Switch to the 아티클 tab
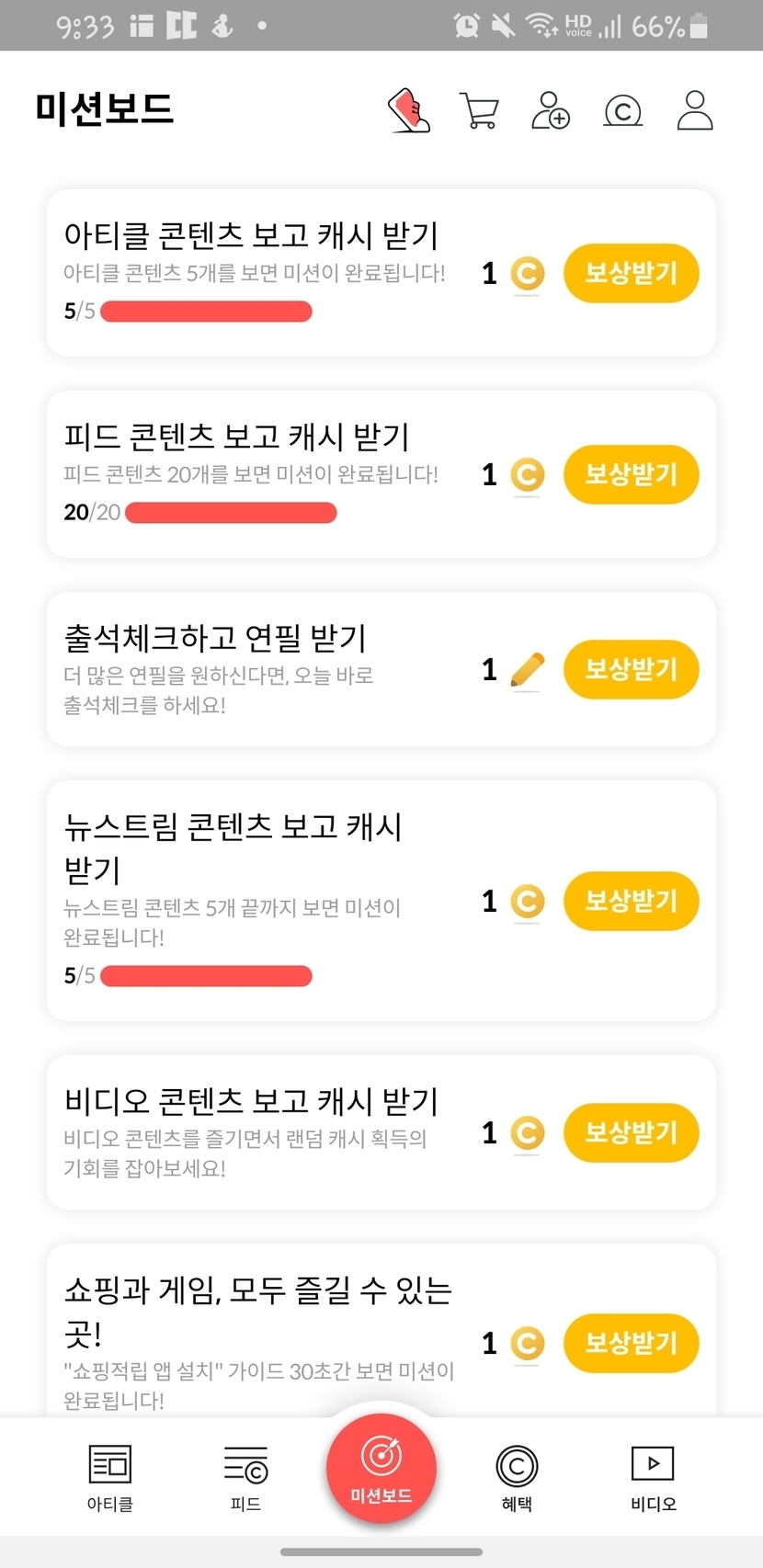The width and height of the screenshot is (763, 1568). [x=110, y=1477]
